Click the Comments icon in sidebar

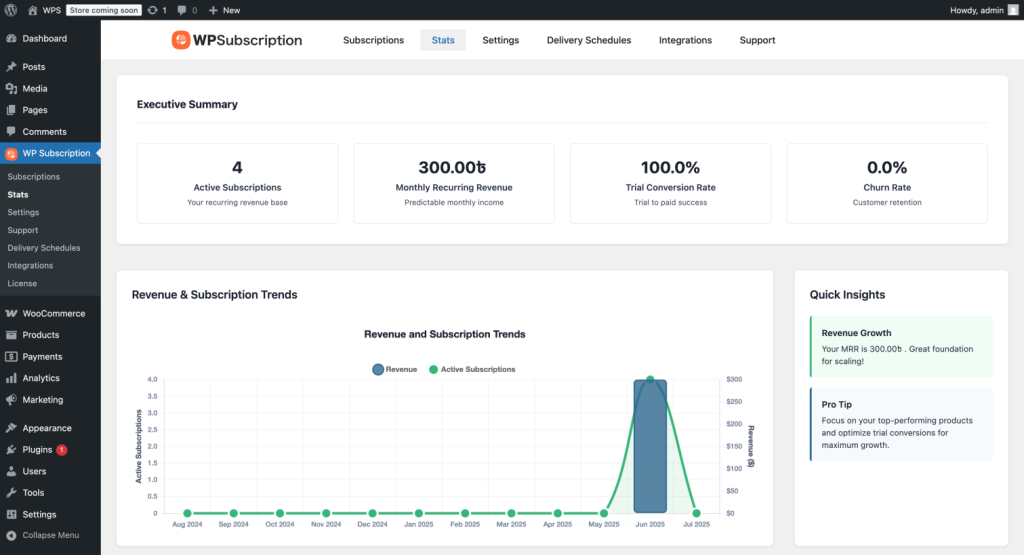coord(11,131)
